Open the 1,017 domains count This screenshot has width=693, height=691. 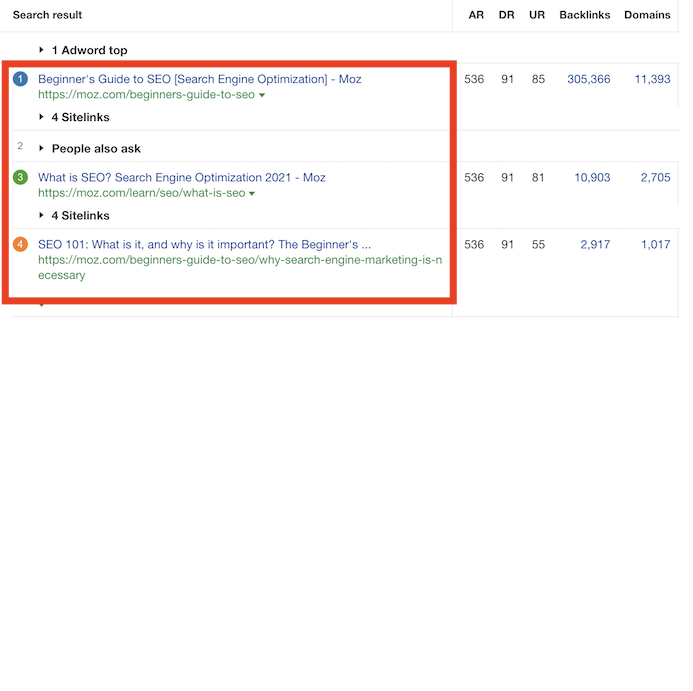click(656, 244)
